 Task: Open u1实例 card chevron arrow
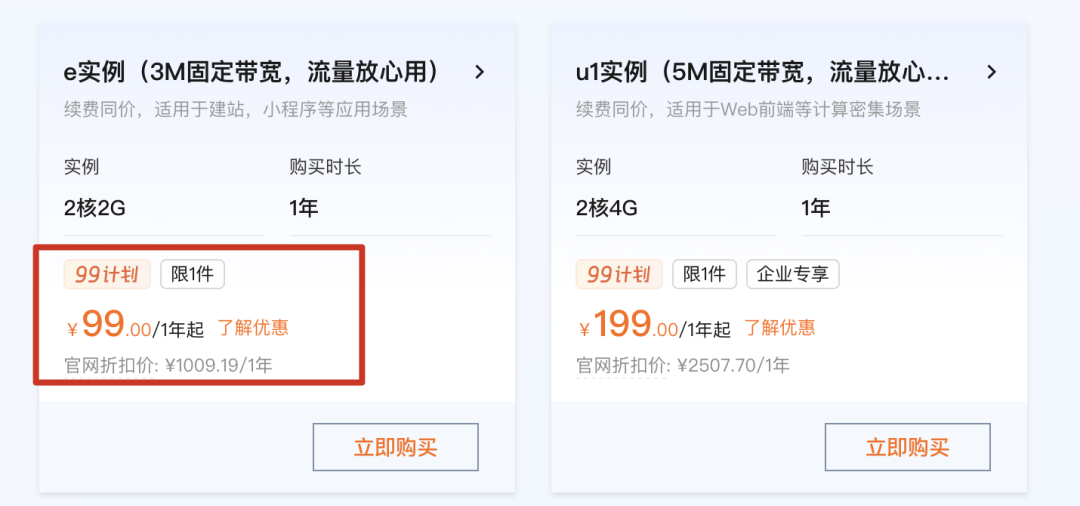click(992, 72)
